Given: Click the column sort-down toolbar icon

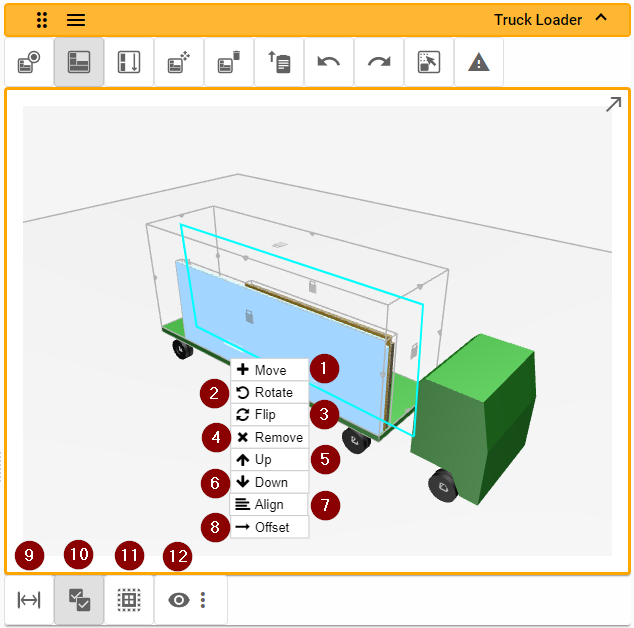Looking at the screenshot, I should 129,62.
